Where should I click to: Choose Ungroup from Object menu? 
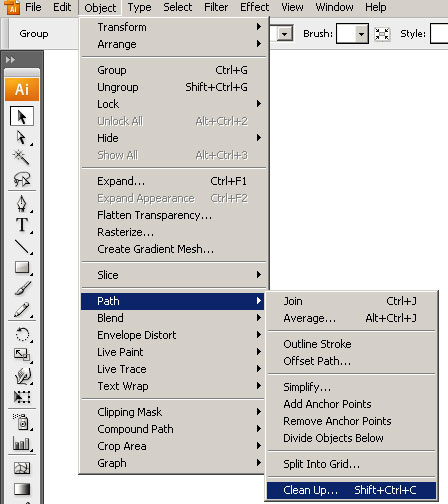(x=173, y=87)
